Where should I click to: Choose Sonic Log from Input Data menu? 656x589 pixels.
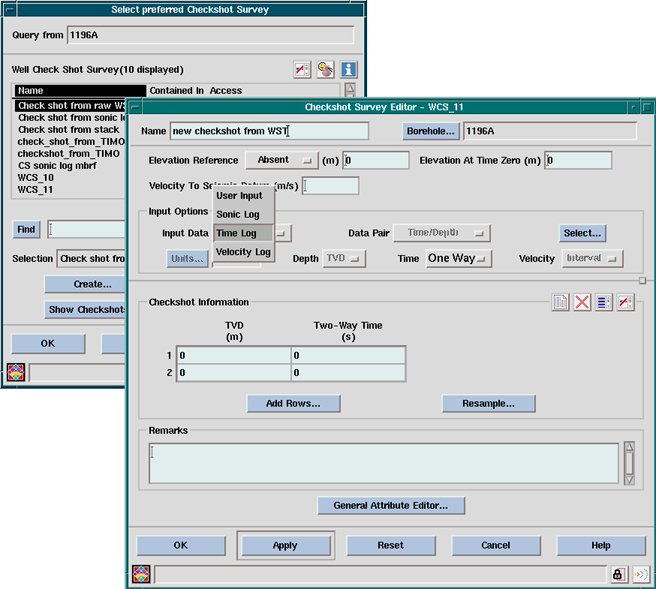click(243, 215)
